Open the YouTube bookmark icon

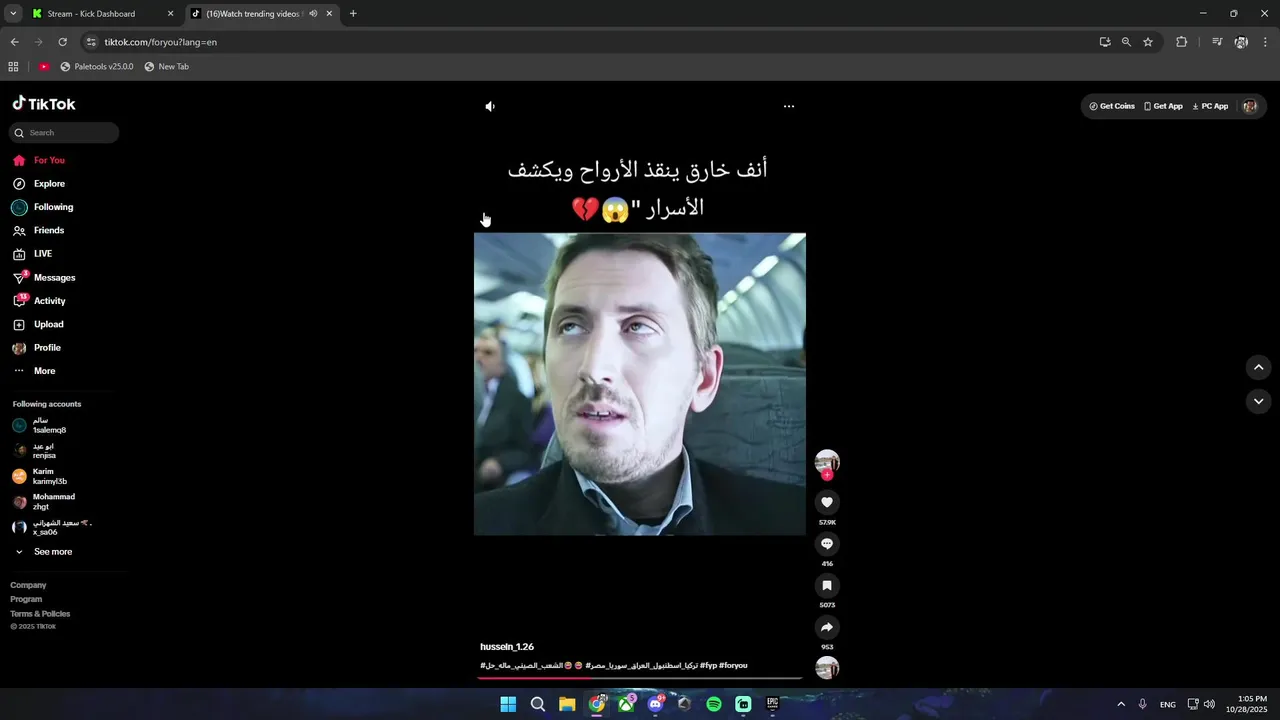(44, 66)
